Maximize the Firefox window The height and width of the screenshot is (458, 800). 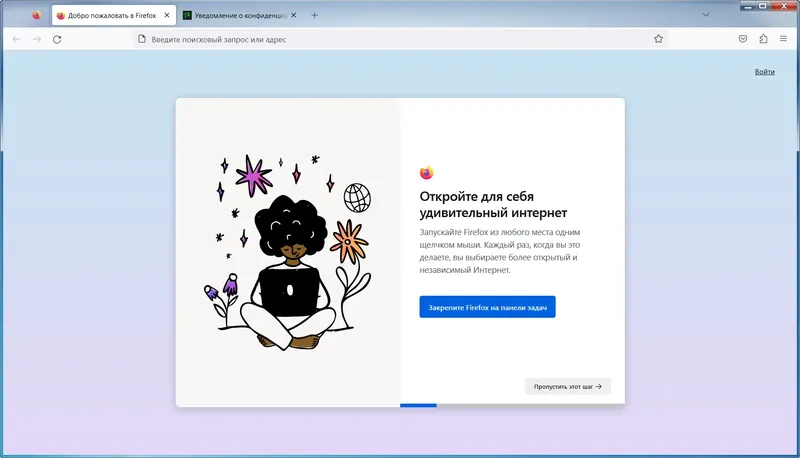point(763,6)
